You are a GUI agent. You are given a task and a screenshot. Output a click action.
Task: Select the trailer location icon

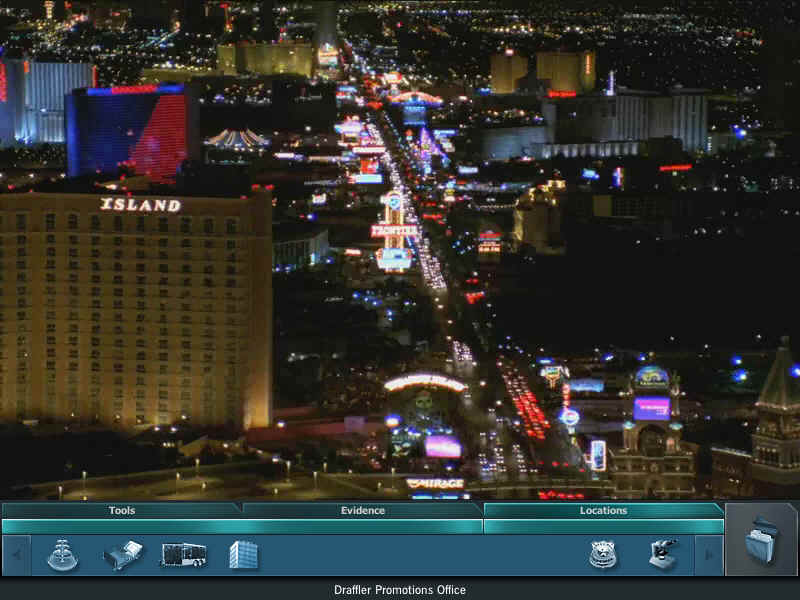coord(184,555)
